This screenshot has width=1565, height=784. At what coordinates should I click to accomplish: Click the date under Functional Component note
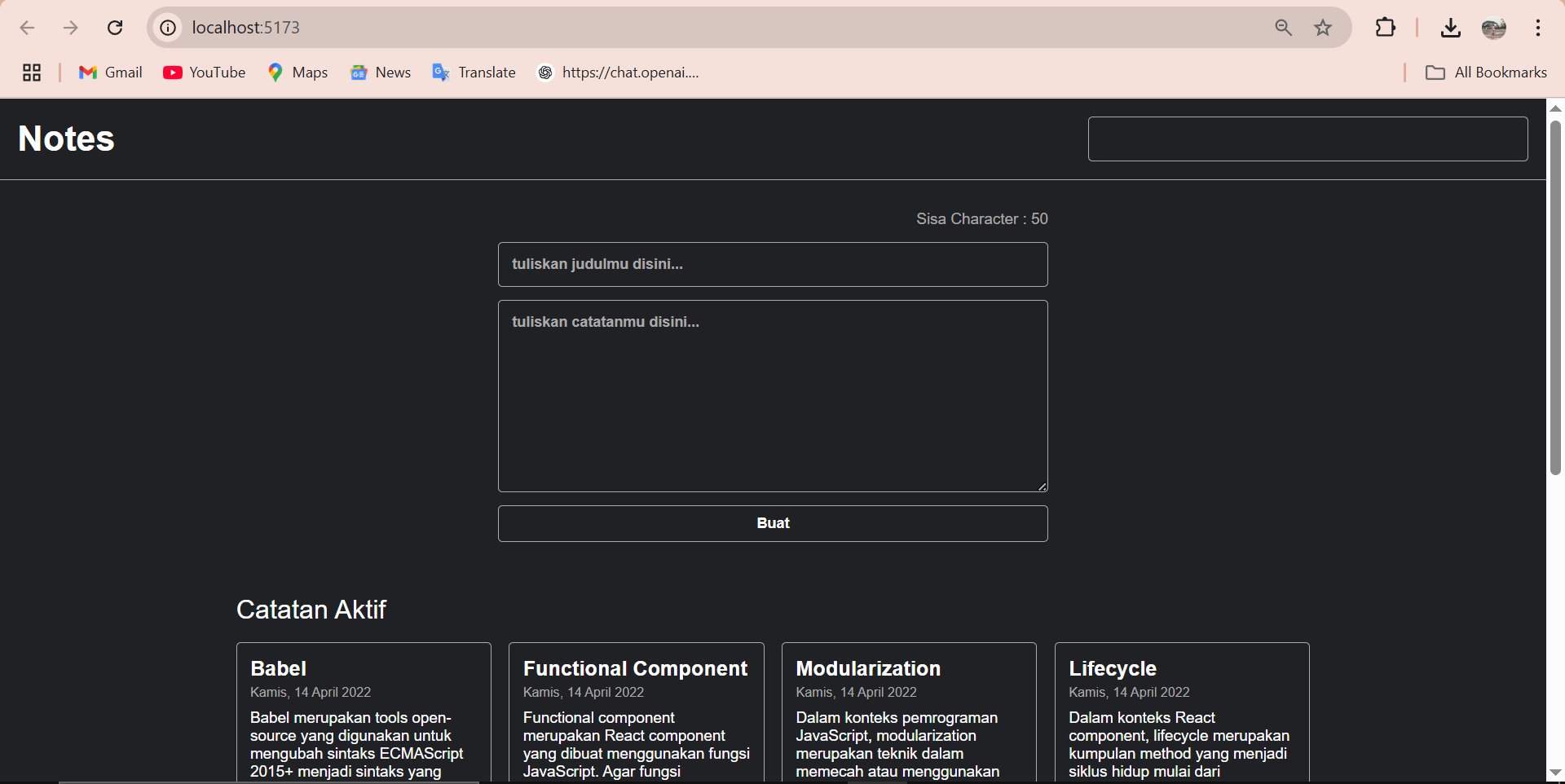coord(584,692)
